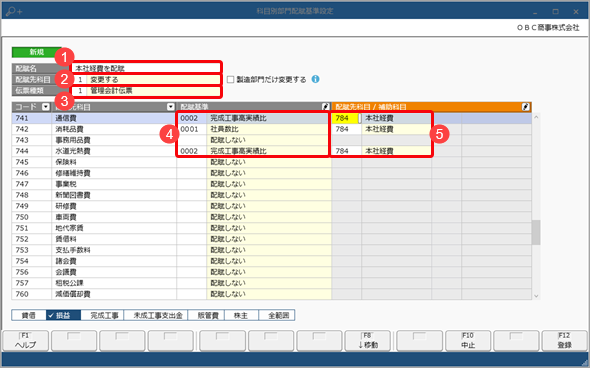The width and height of the screenshot is (590, 368).
Task: Click the 配賦基準 column header
Action: click(254, 107)
